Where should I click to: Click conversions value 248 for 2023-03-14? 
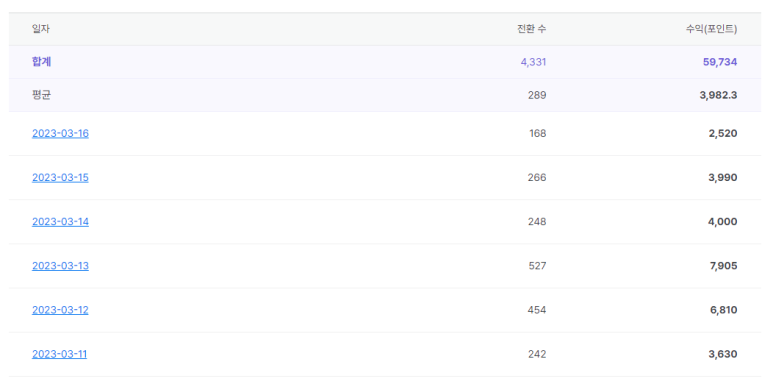[x=537, y=221]
